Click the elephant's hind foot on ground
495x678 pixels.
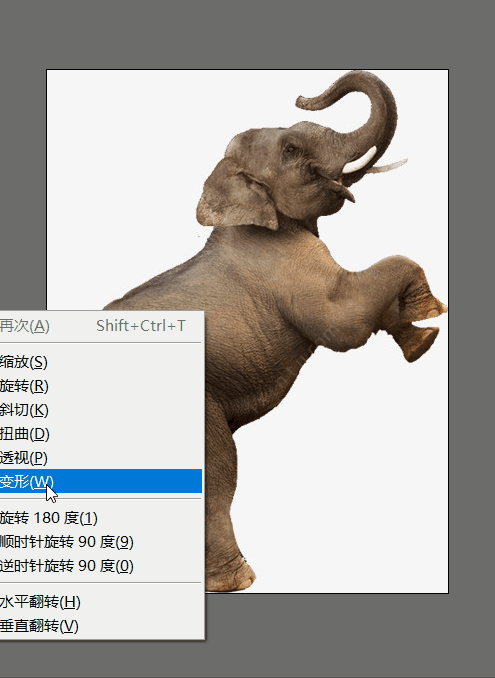[x=230, y=574]
